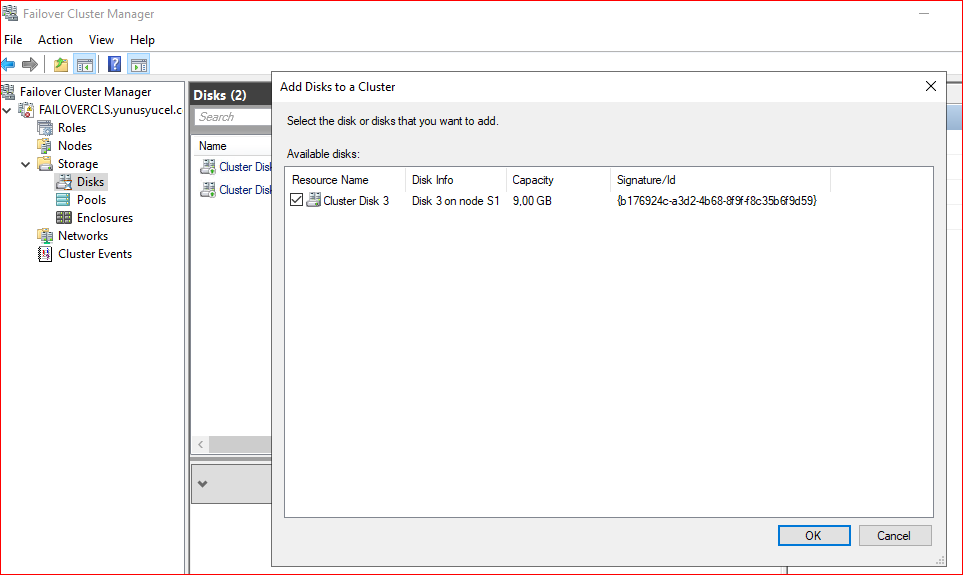Open the first Cluster Disk link in list
Image resolution: width=963 pixels, height=575 pixels.
click(x=245, y=166)
